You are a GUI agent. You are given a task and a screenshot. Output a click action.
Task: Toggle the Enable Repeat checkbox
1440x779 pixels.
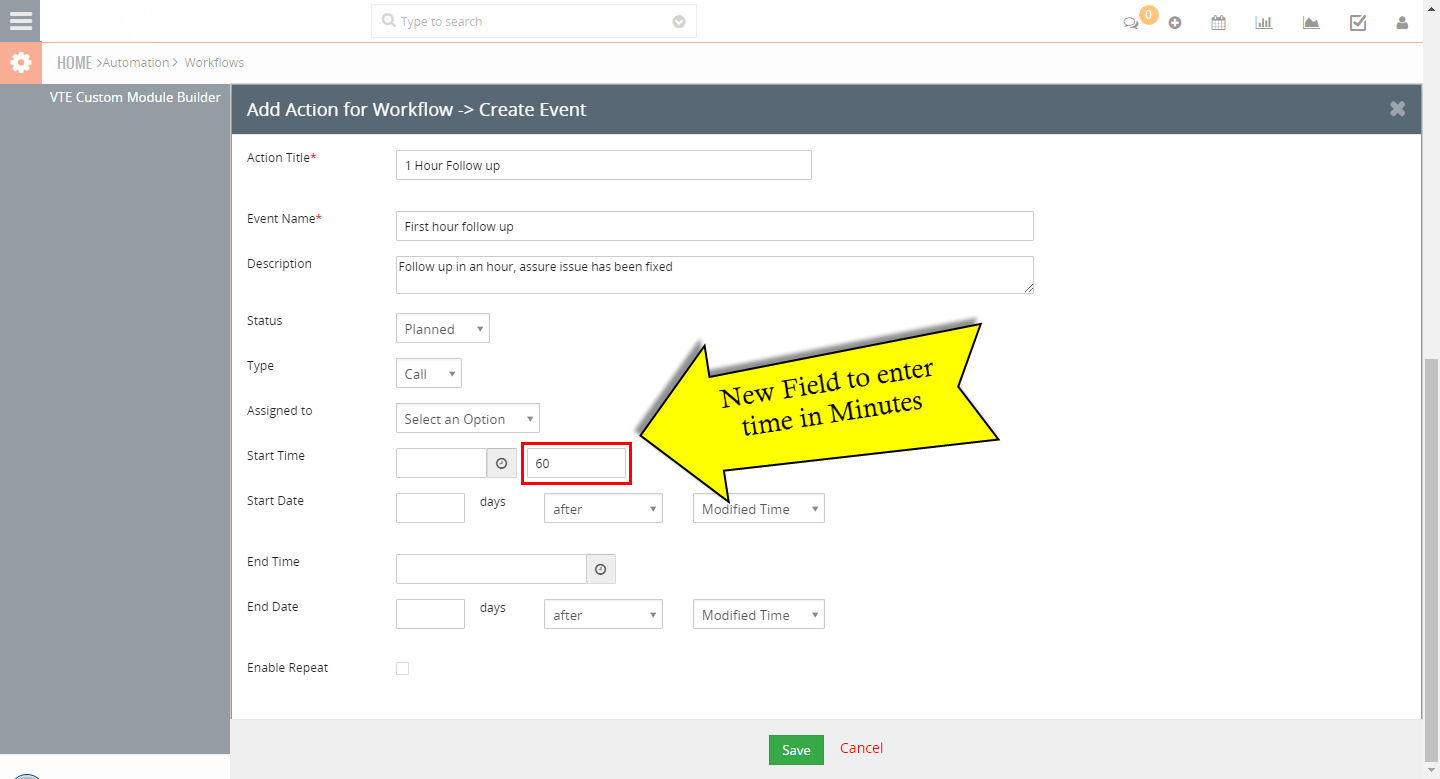402,668
